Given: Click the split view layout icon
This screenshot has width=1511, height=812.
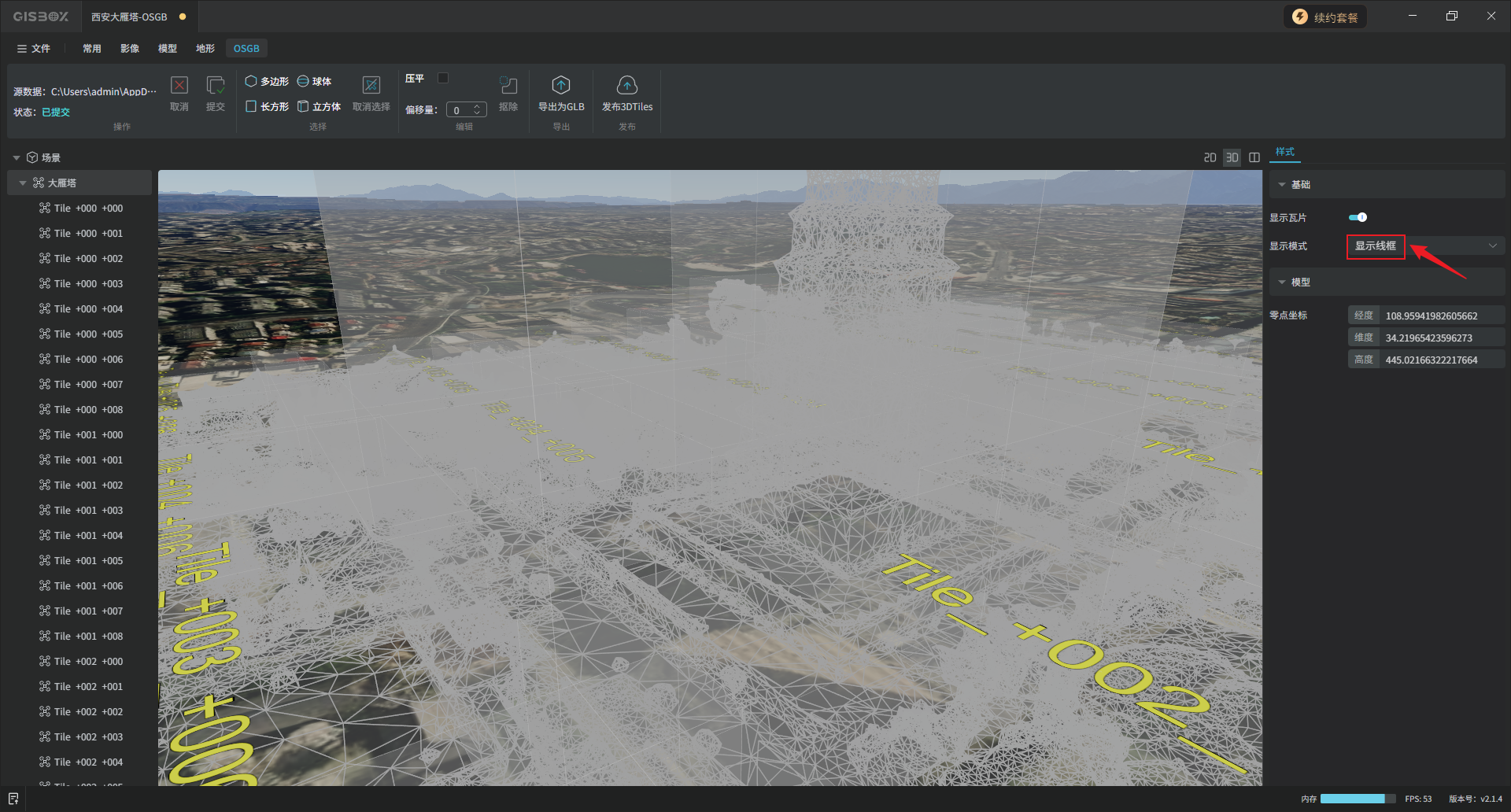Looking at the screenshot, I should 1254,157.
